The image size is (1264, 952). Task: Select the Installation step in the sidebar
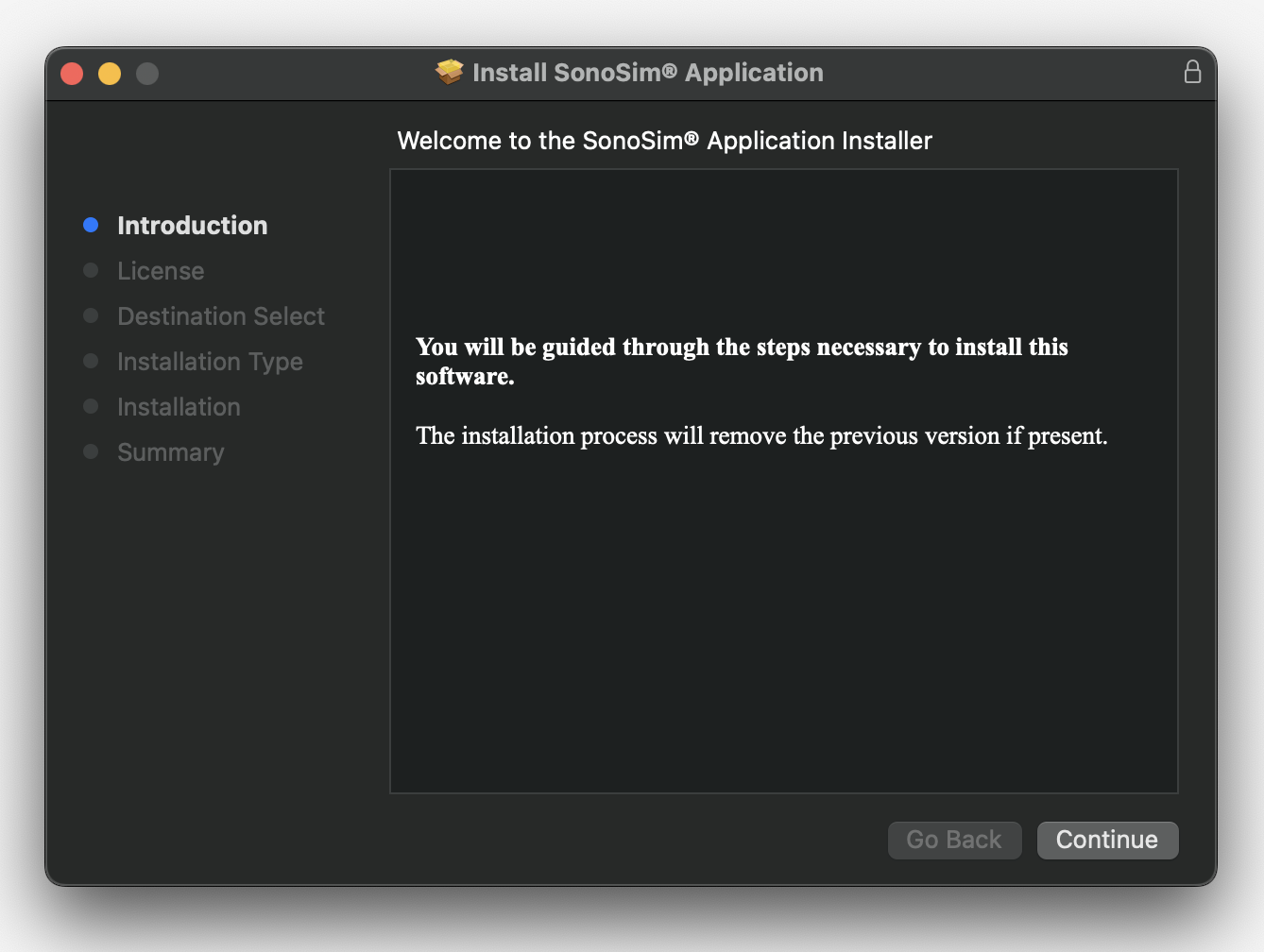pos(179,406)
